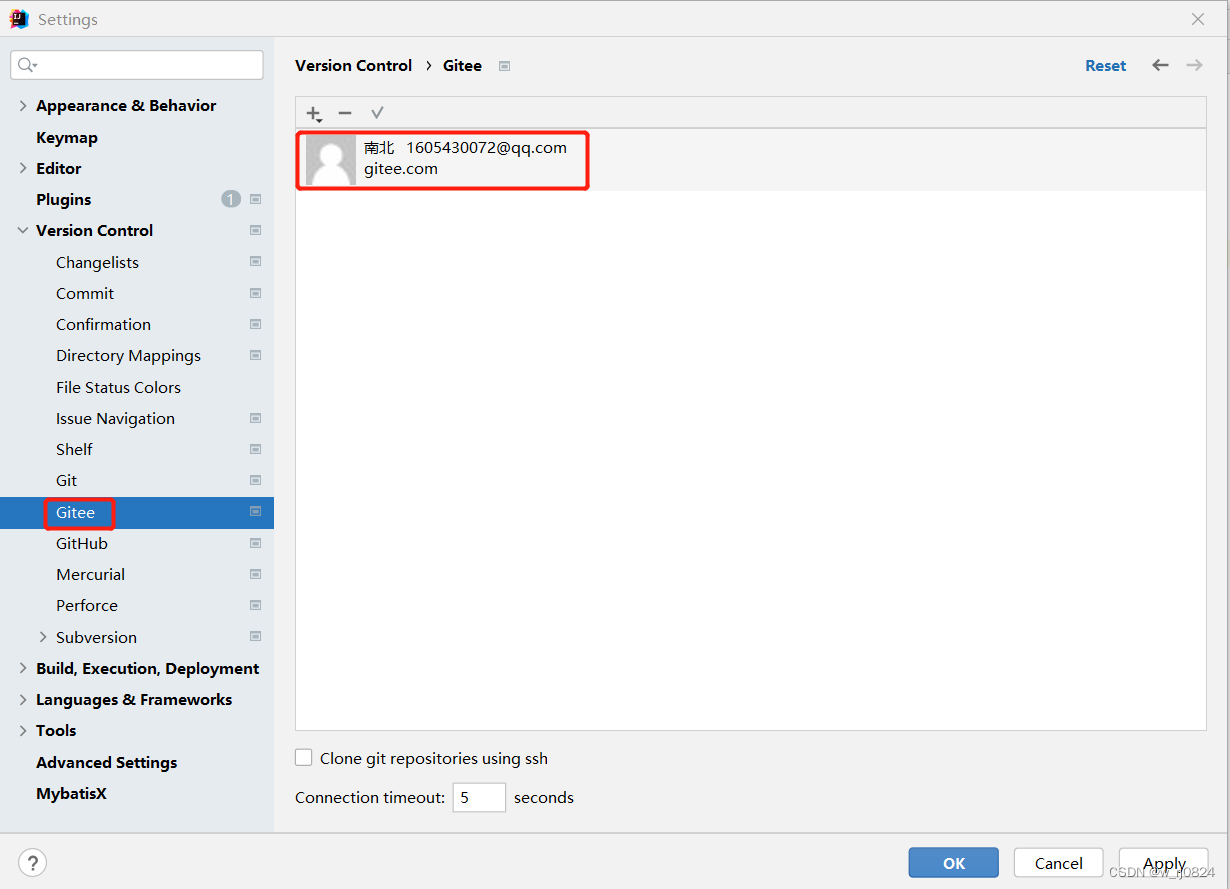Open the Directory Mappings item
Viewport: 1230px width, 889px height.
click(128, 355)
